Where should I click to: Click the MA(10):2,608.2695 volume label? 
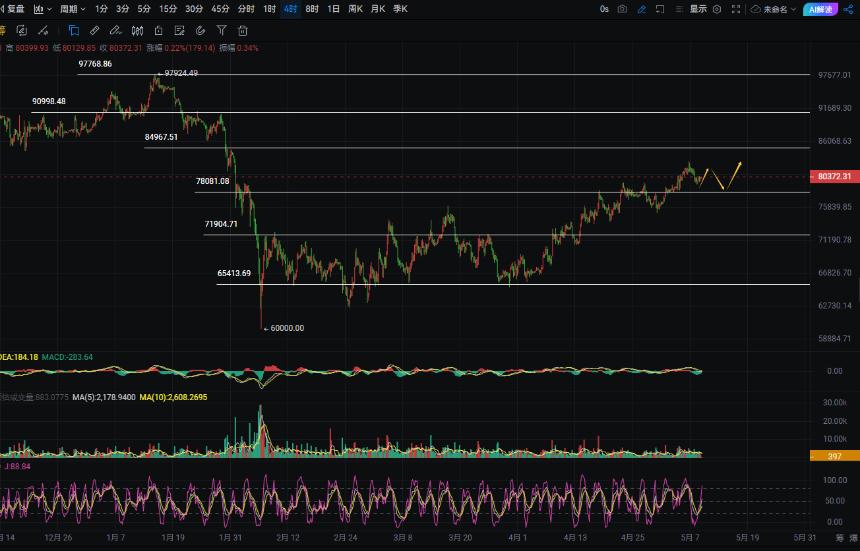[x=173, y=397]
